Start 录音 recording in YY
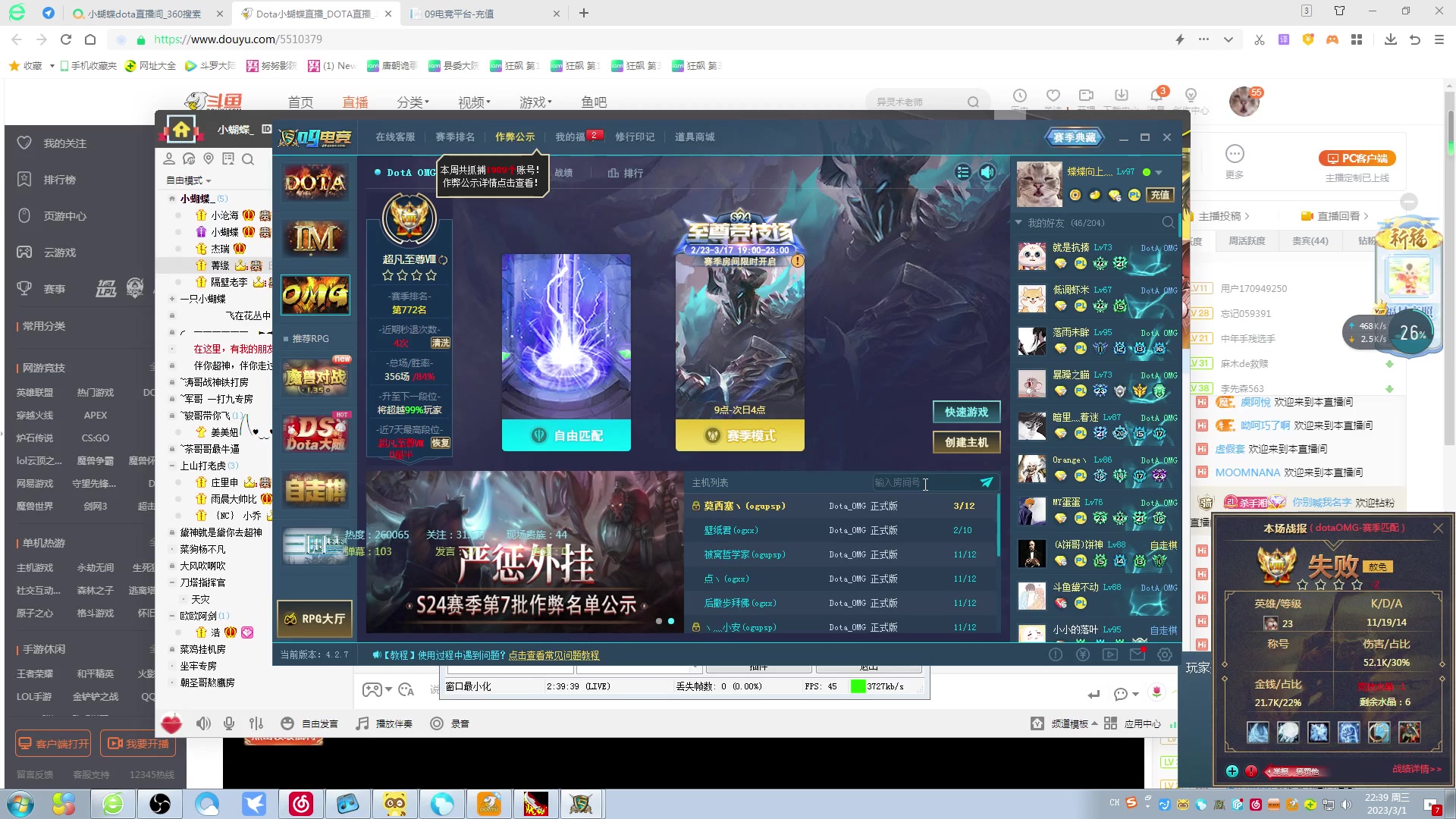Screen dimensions: 1456x819 pos(450,723)
